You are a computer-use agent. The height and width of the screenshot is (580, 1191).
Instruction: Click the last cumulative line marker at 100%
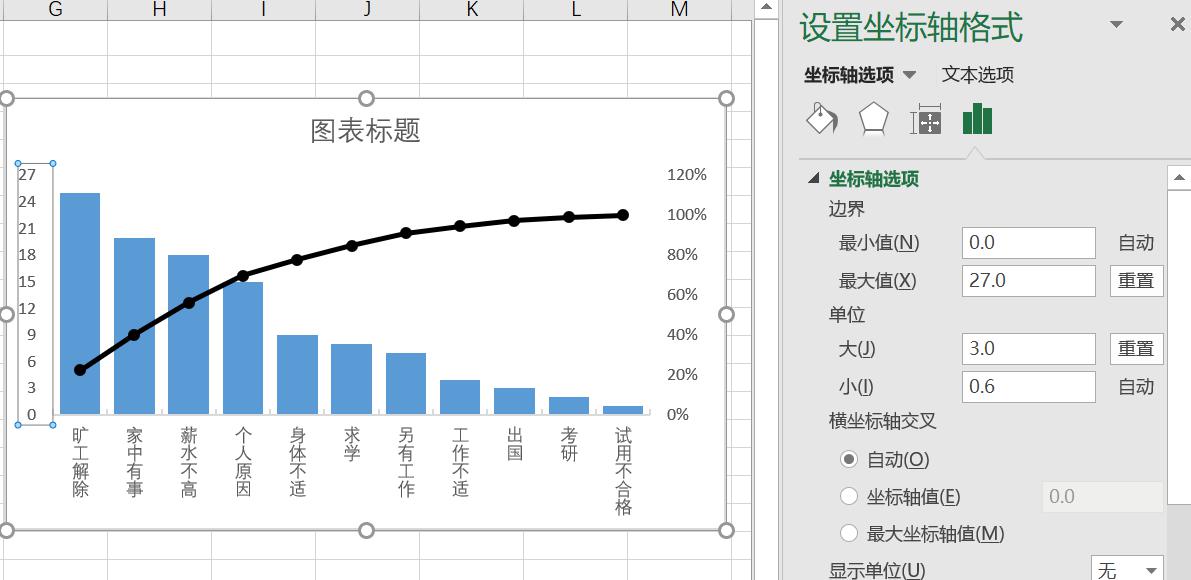[623, 215]
